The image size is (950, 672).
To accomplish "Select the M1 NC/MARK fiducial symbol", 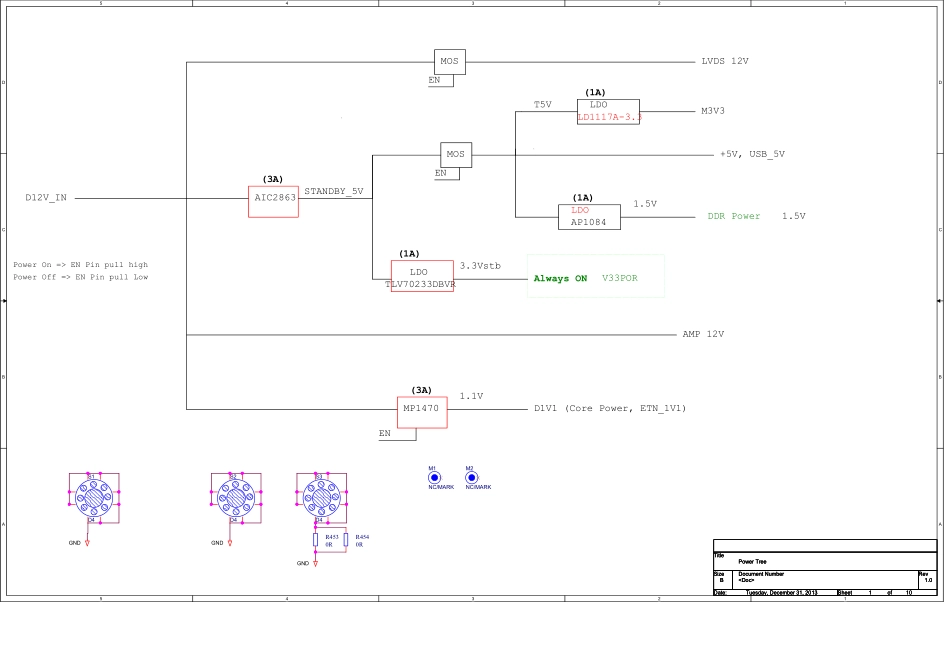I will click(x=434, y=478).
